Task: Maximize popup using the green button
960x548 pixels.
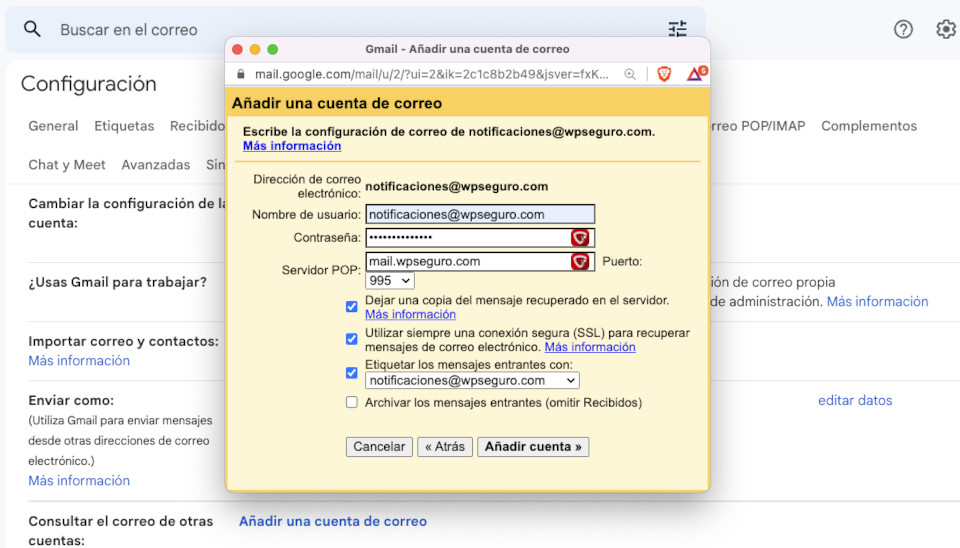Action: point(273,49)
